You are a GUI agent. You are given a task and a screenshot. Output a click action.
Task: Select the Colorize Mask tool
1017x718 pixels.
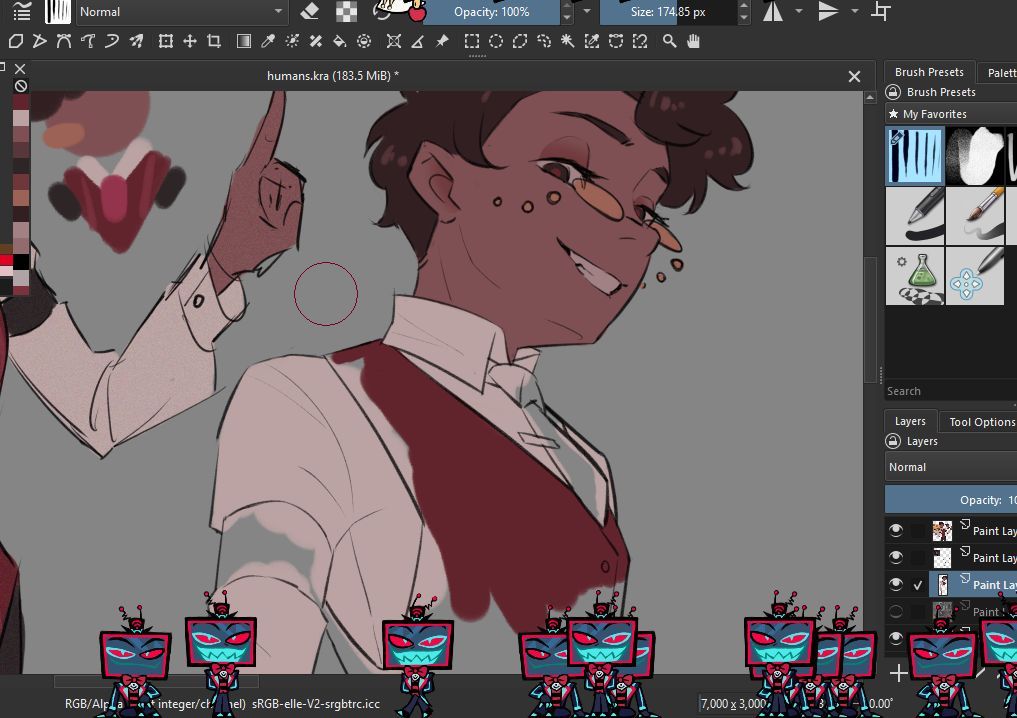[292, 42]
